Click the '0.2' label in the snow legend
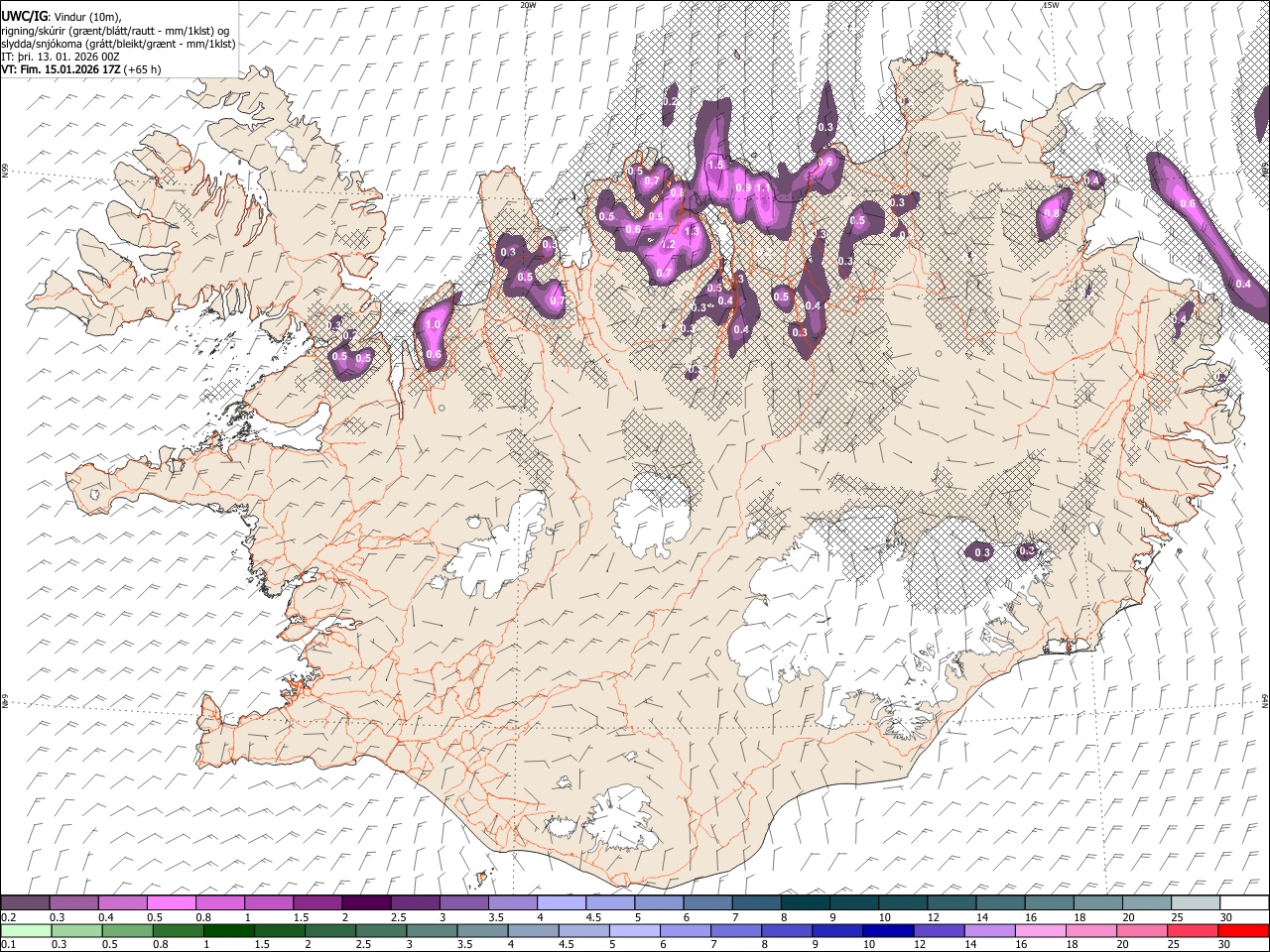The width and height of the screenshot is (1270, 952). (x=8, y=917)
